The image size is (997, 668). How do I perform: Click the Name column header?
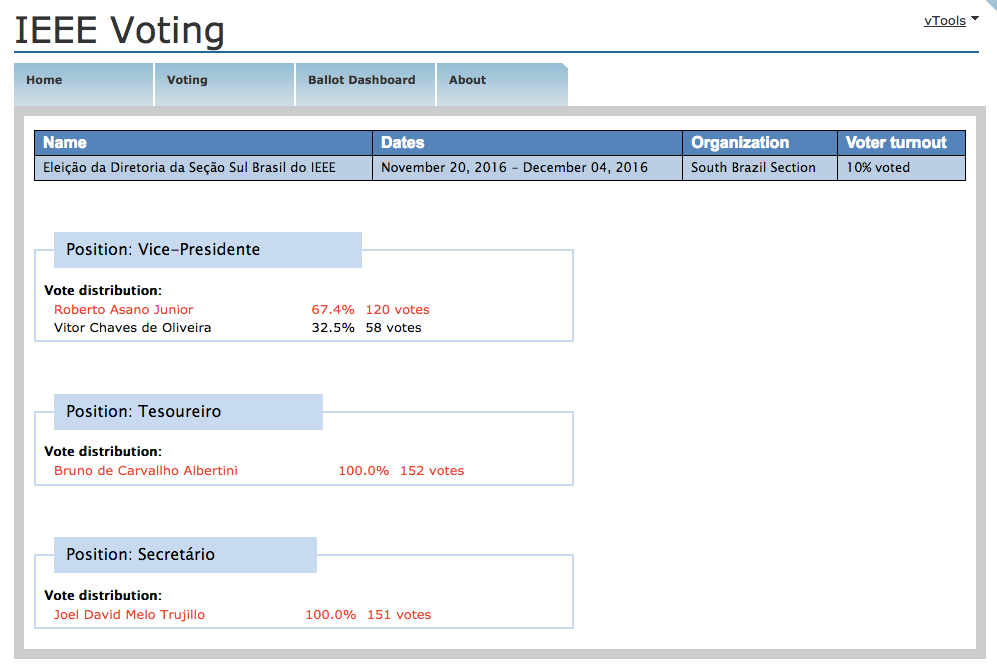pos(65,143)
